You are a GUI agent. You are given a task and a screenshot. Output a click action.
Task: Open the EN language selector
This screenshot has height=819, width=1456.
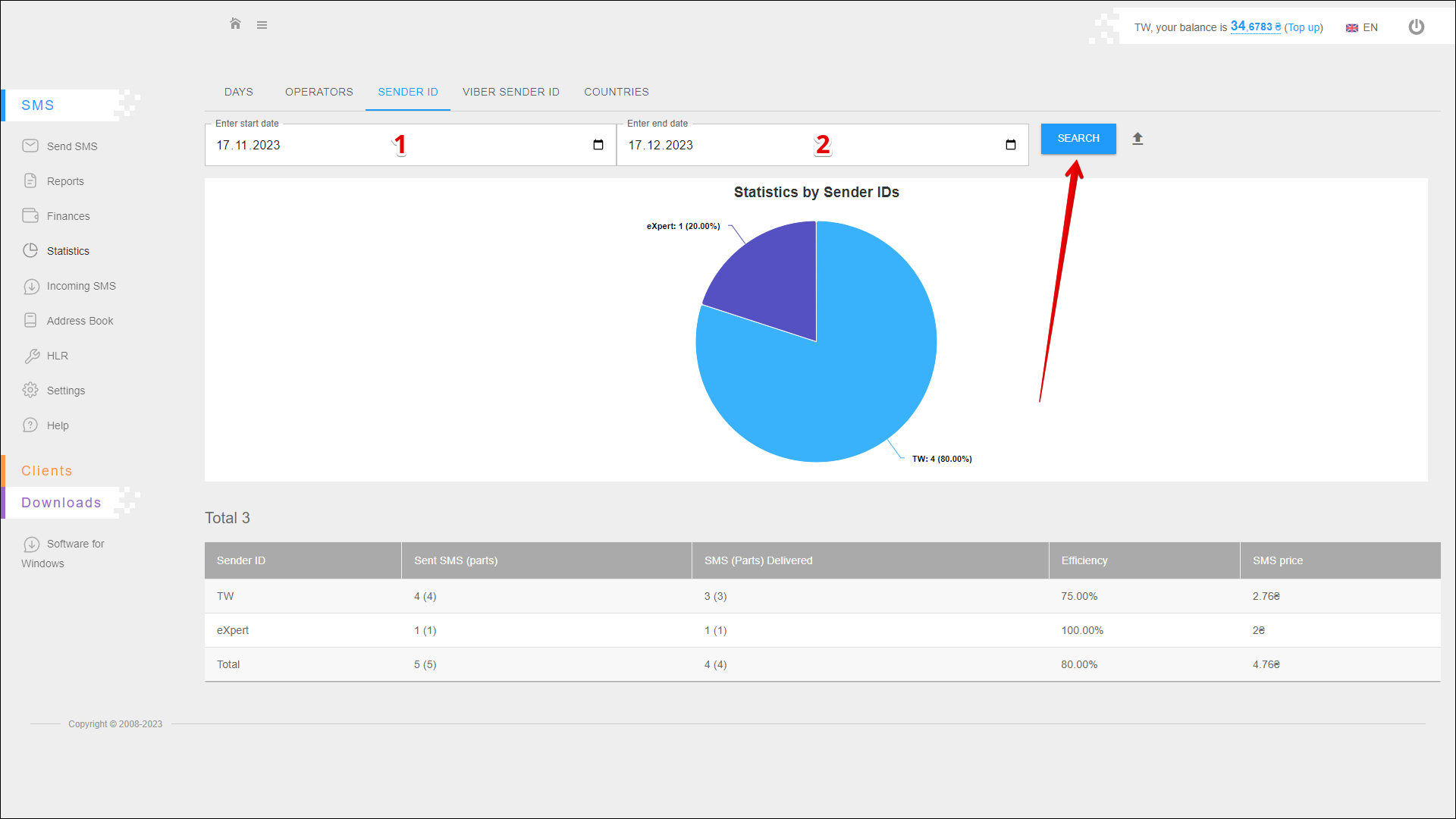pos(1362,27)
